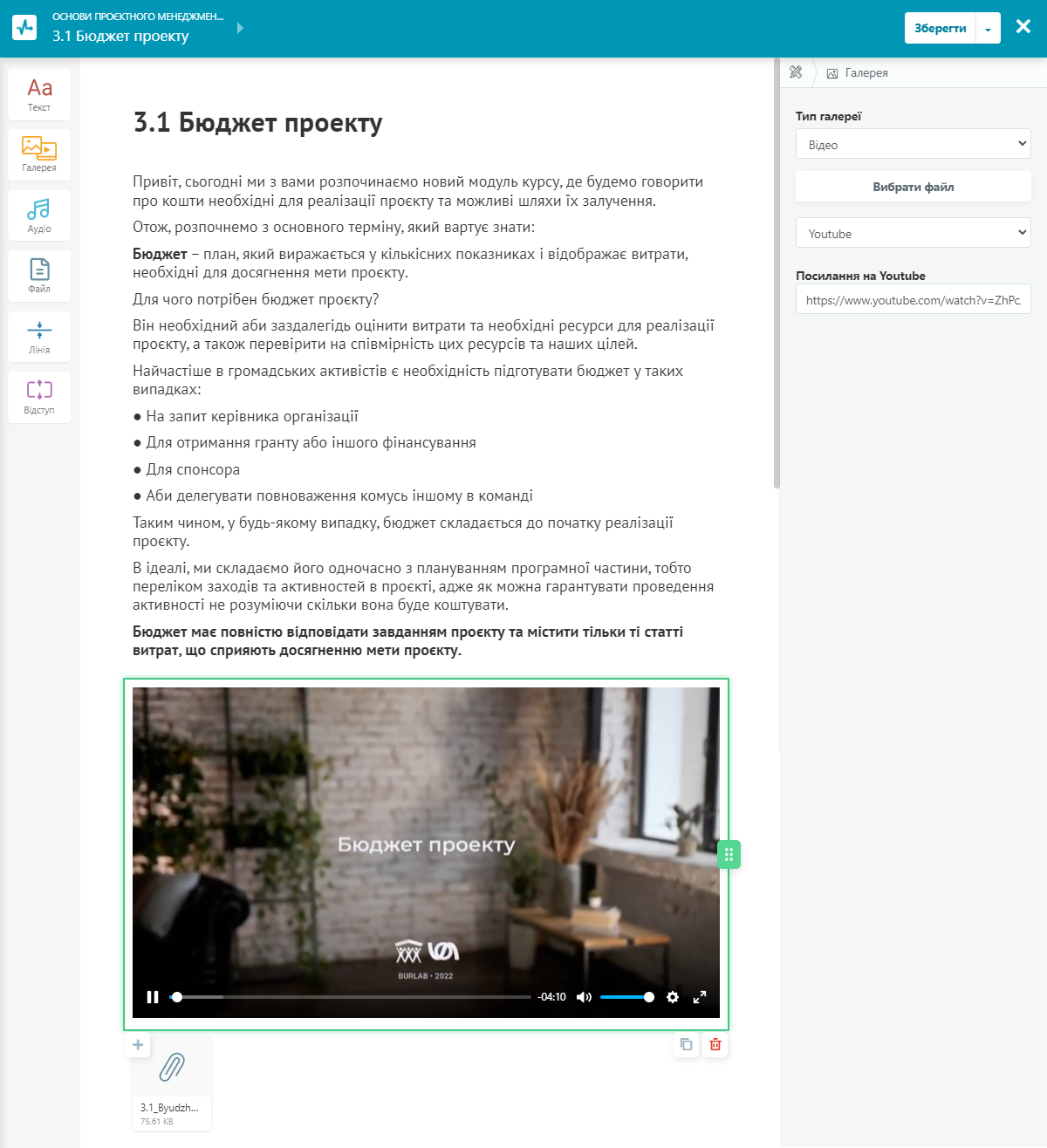Enter fullscreen video mode
1047x1148 pixels.
coord(700,997)
